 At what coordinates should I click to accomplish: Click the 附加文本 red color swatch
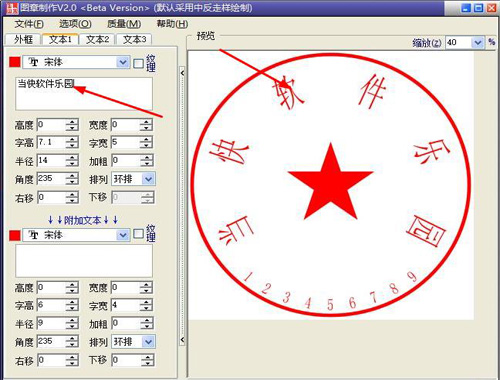pyautogui.click(x=15, y=235)
